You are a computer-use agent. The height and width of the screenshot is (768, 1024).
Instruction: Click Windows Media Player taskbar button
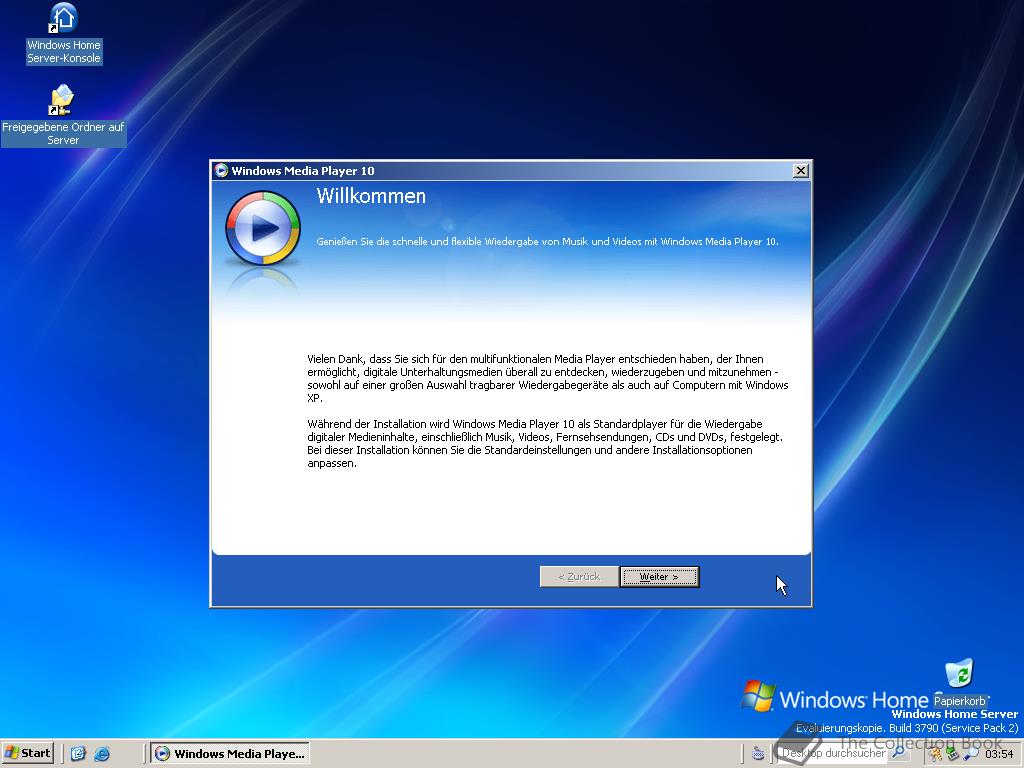point(230,754)
